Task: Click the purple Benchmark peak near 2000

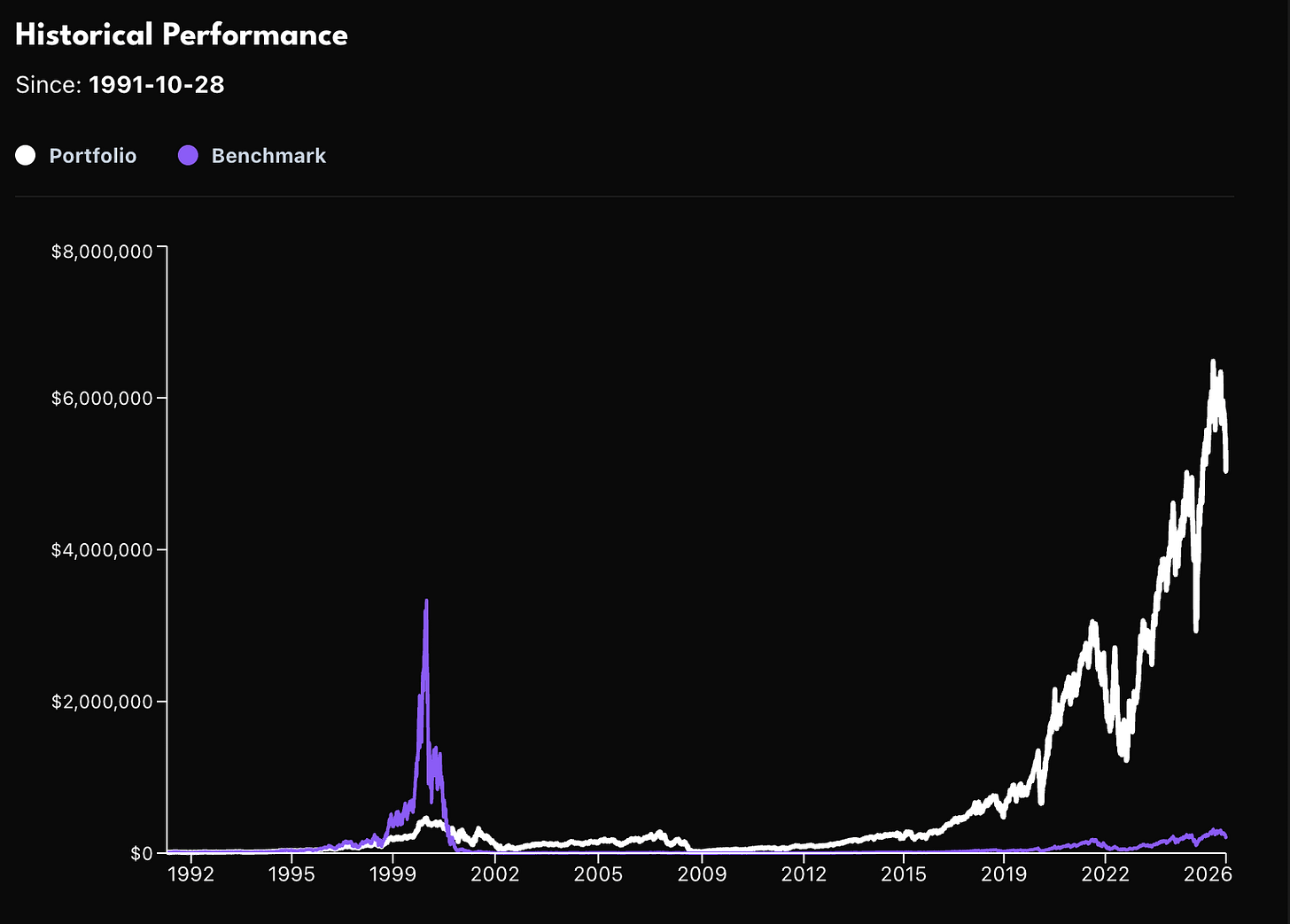Action: point(426,602)
